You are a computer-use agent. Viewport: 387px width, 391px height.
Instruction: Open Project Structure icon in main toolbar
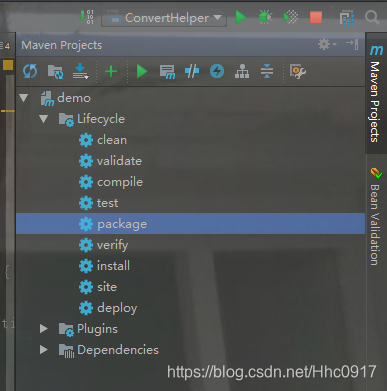tap(347, 18)
